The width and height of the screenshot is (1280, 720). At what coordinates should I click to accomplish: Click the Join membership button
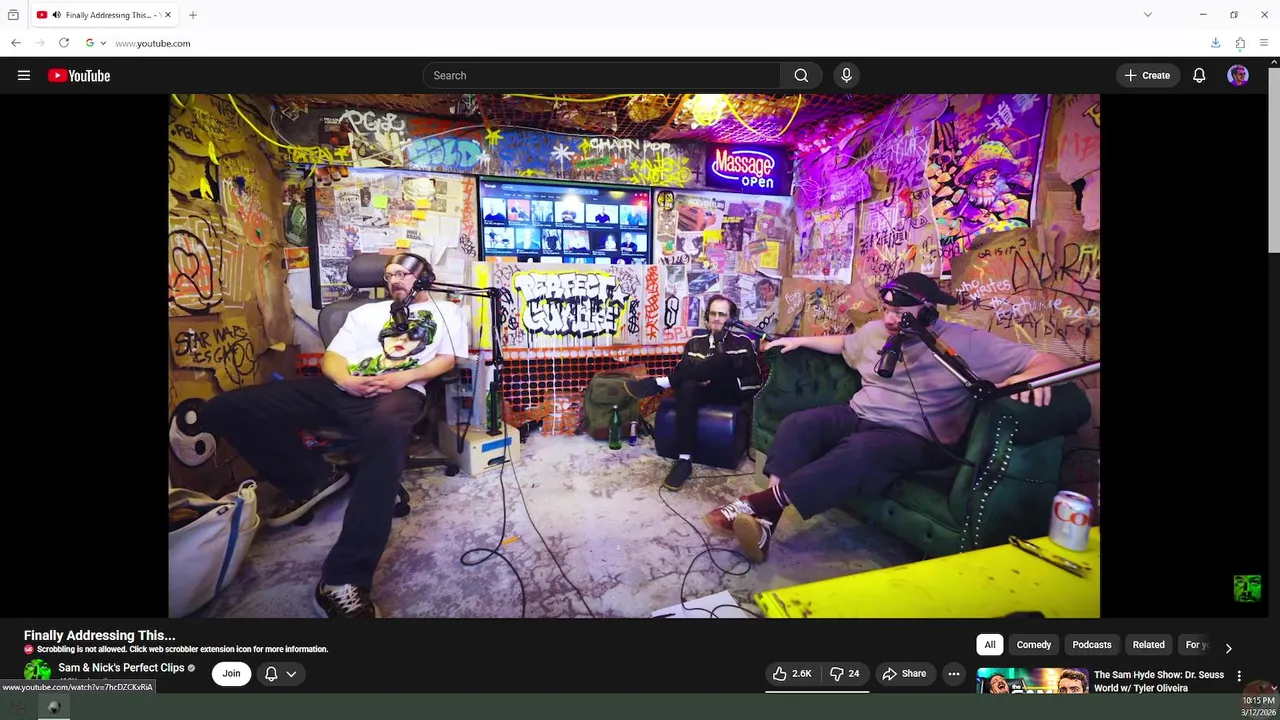[x=231, y=674]
